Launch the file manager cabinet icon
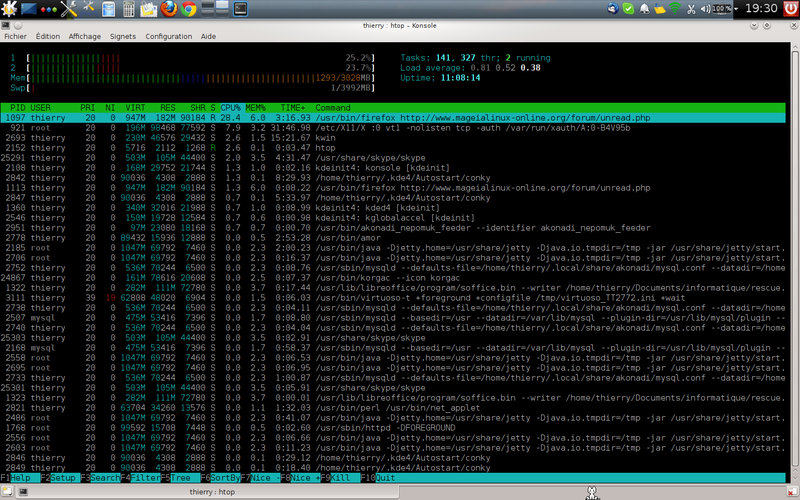Screen dimensions: 800x500 click(x=108, y=9)
